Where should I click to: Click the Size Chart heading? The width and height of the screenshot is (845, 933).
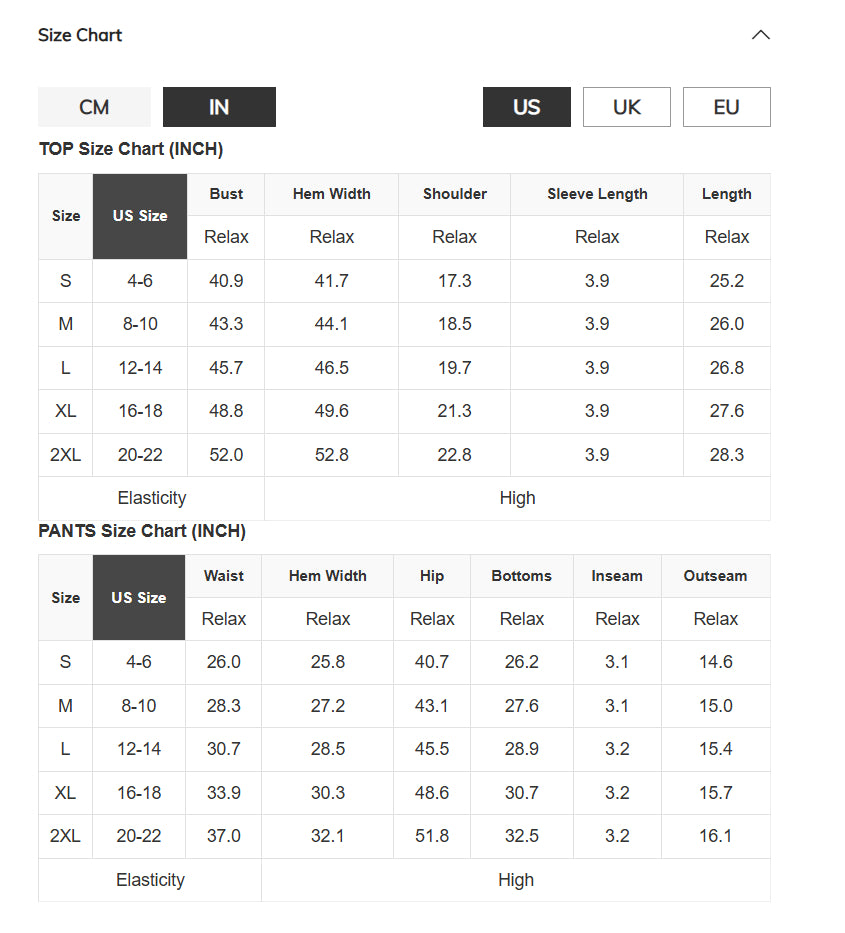pyautogui.click(x=80, y=35)
